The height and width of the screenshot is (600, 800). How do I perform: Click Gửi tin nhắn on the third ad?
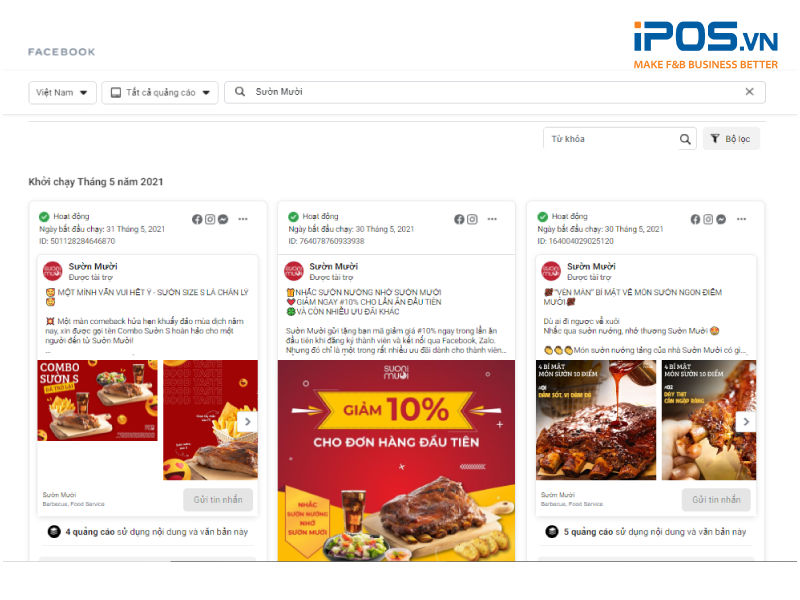point(716,499)
